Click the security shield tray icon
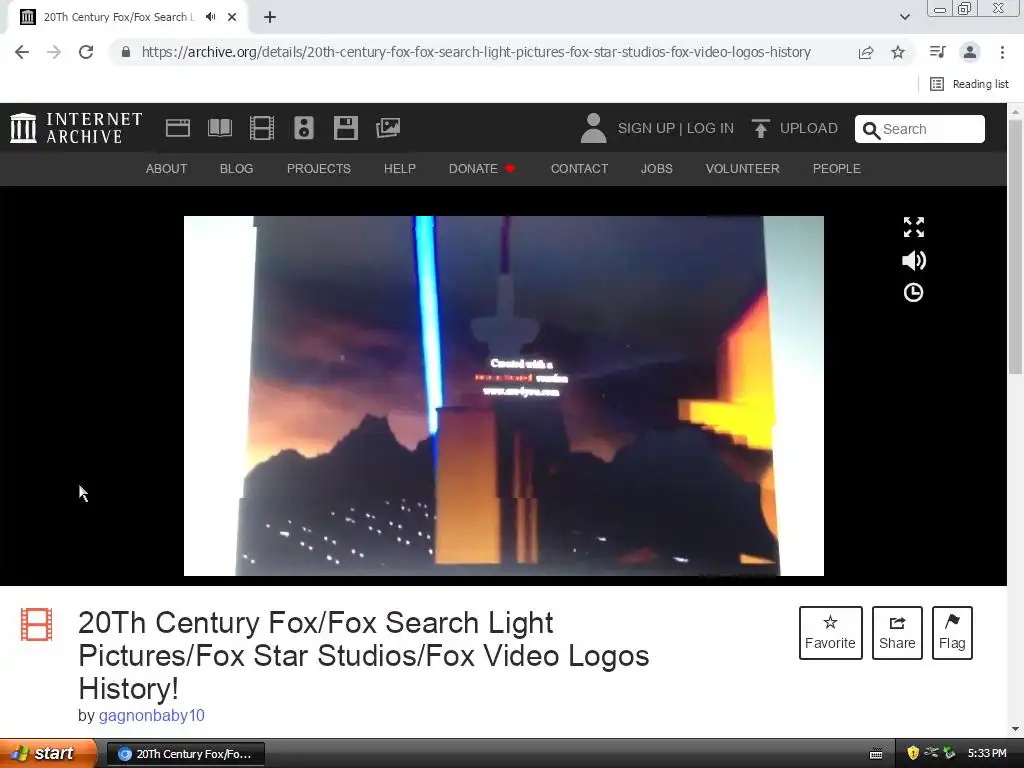 pos(913,754)
